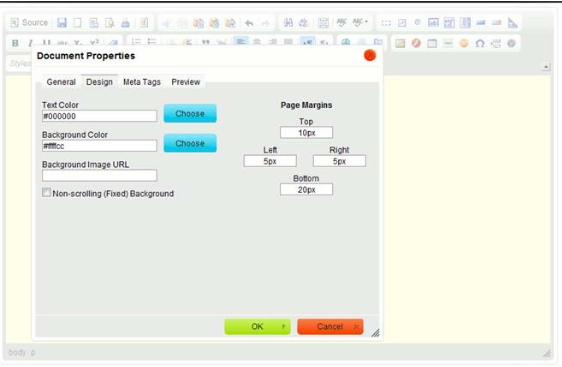Click the orange Cancel button
The image size is (562, 367).
(330, 327)
